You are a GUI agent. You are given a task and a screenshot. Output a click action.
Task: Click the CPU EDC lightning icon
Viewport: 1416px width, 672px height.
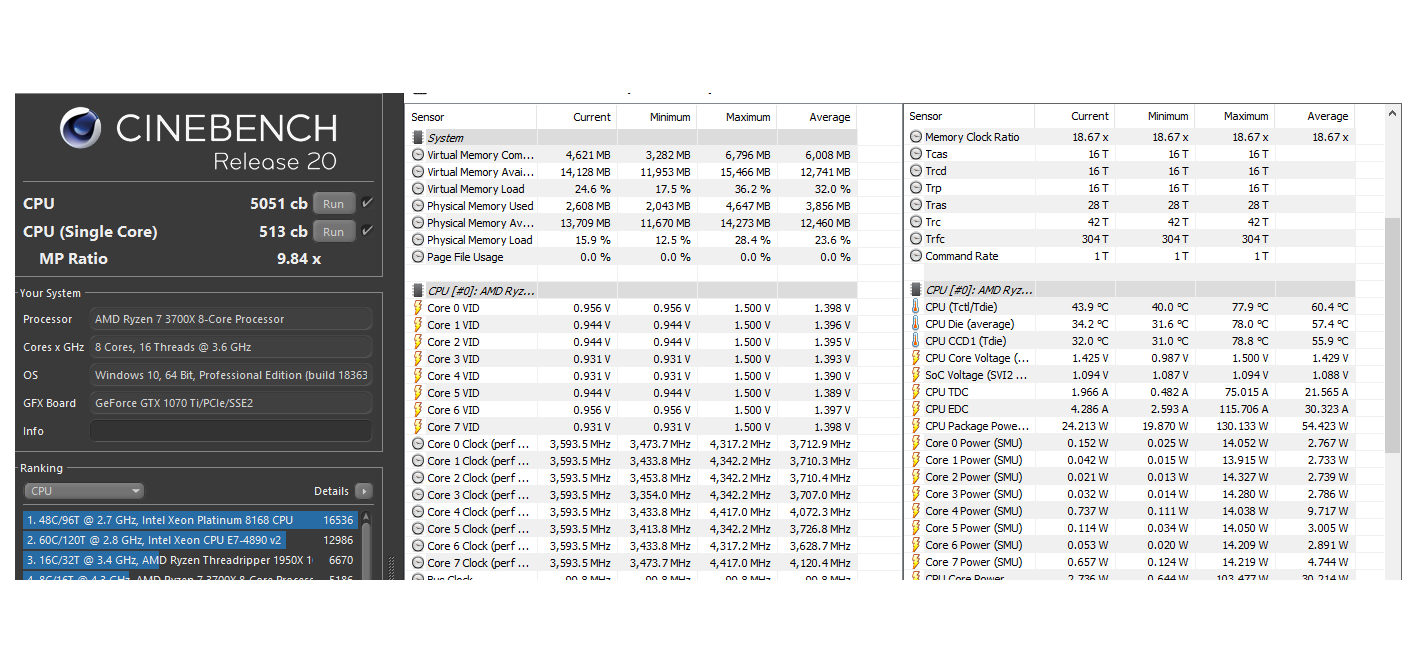click(916, 409)
